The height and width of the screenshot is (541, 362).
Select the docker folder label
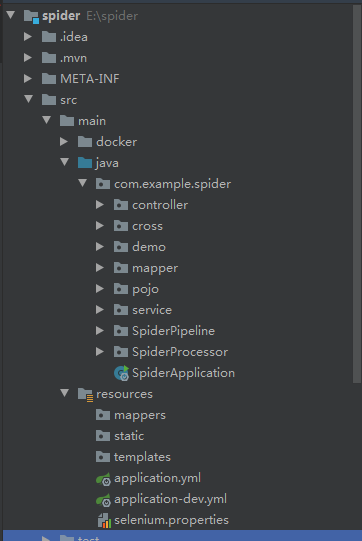(x=117, y=142)
